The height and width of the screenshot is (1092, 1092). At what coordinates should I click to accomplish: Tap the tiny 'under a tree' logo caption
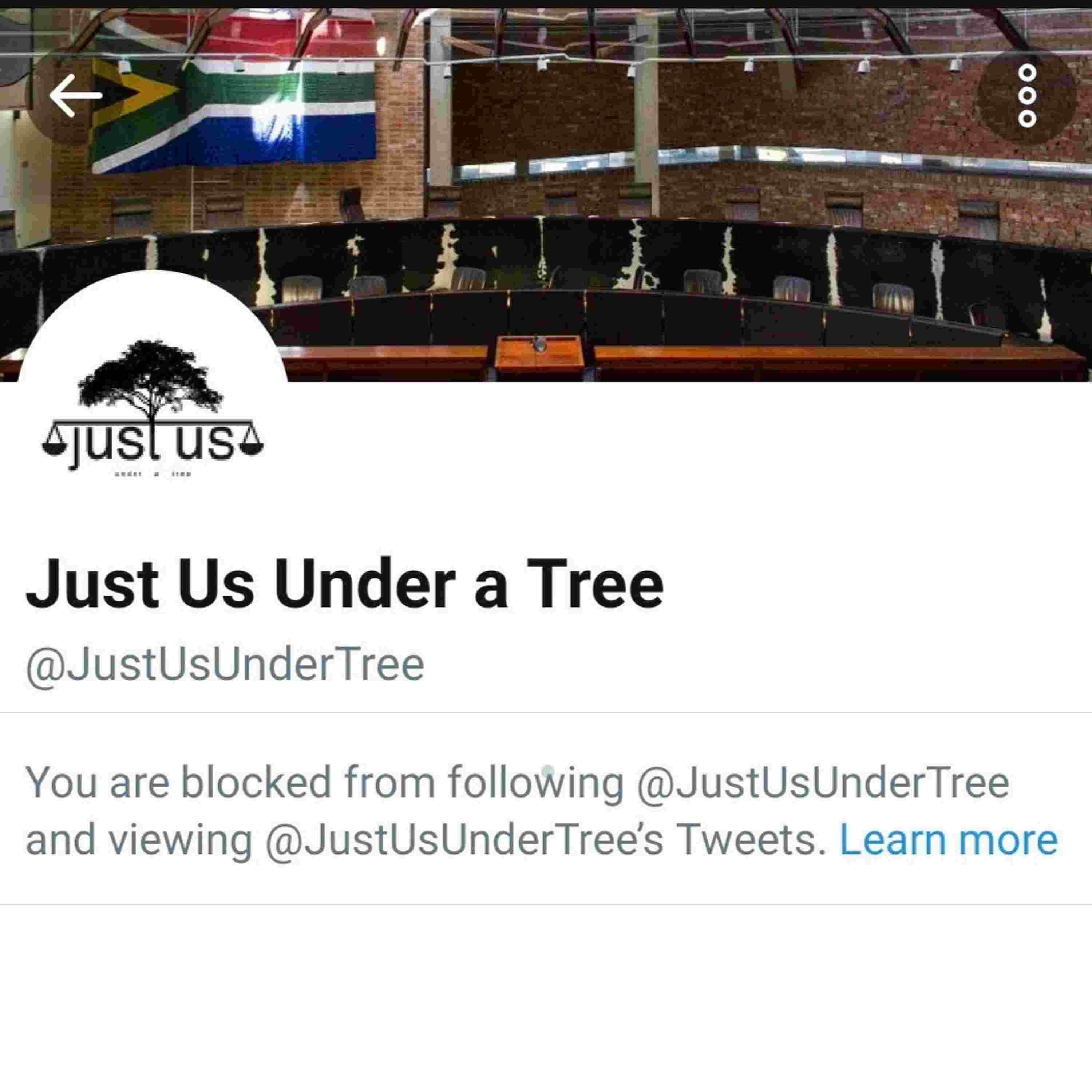(153, 474)
